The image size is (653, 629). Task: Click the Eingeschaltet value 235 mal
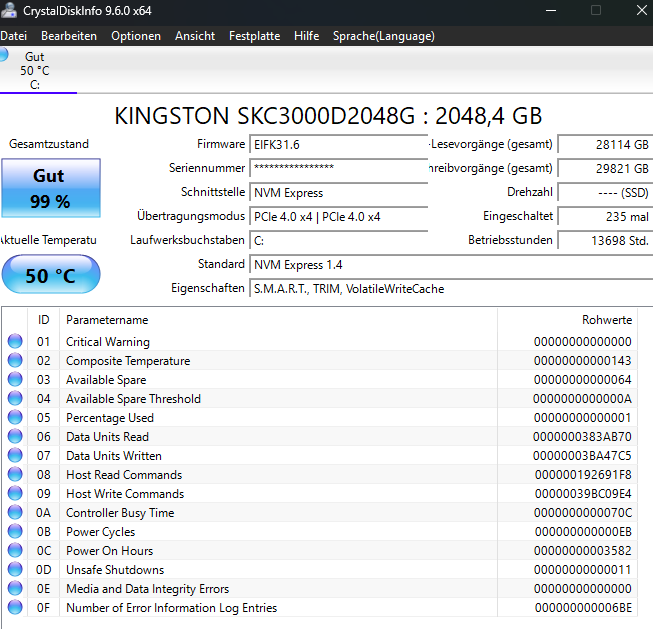[x=605, y=217]
